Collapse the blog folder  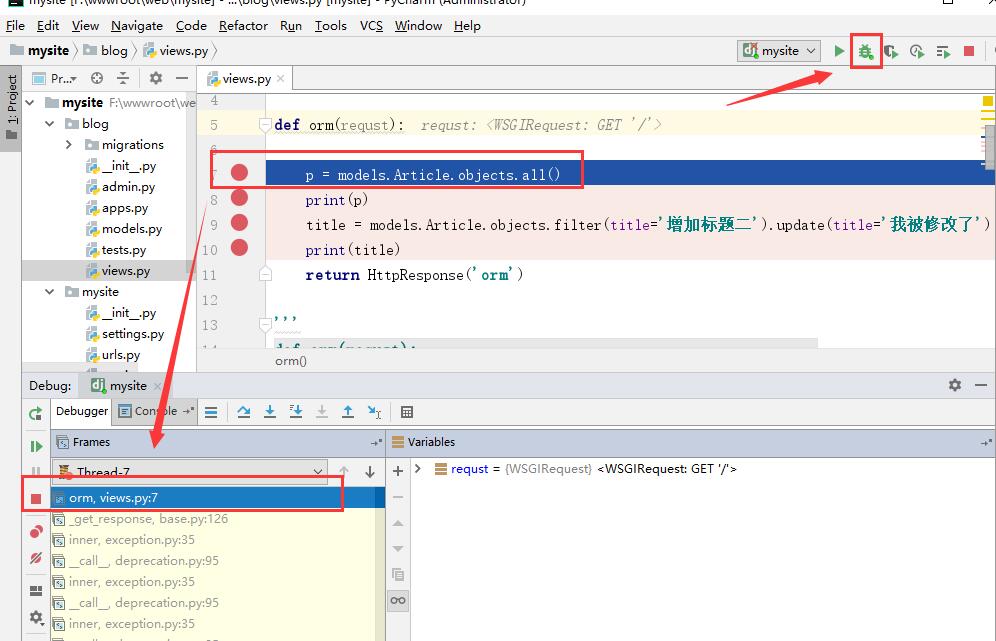[x=50, y=123]
